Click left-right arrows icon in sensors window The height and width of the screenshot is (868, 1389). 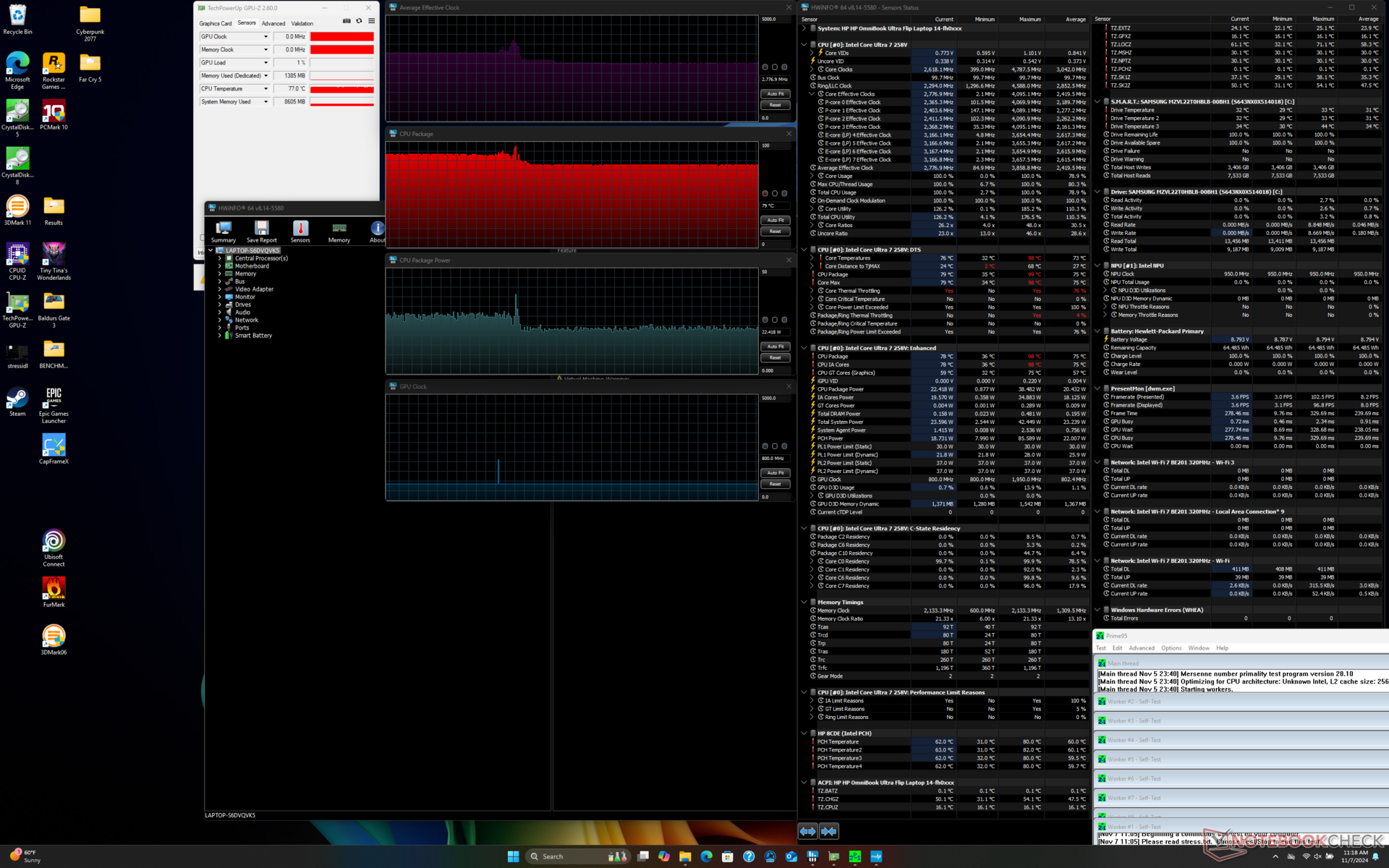807,831
